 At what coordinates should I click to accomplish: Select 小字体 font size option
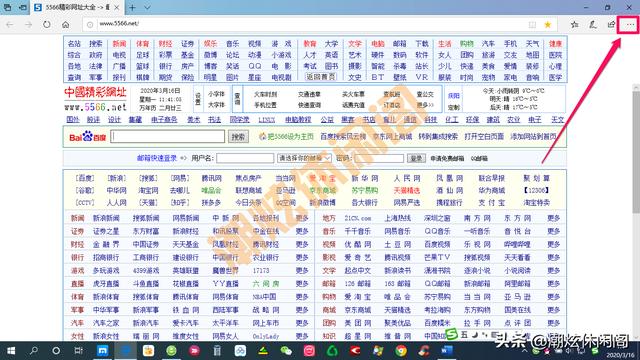216,94
